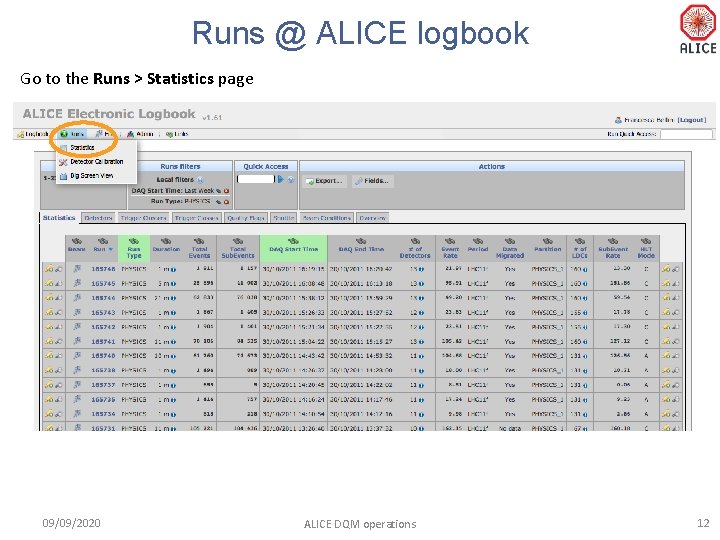Focus the Run Quick Access field at top right
The image size is (720, 540).
pos(686,134)
